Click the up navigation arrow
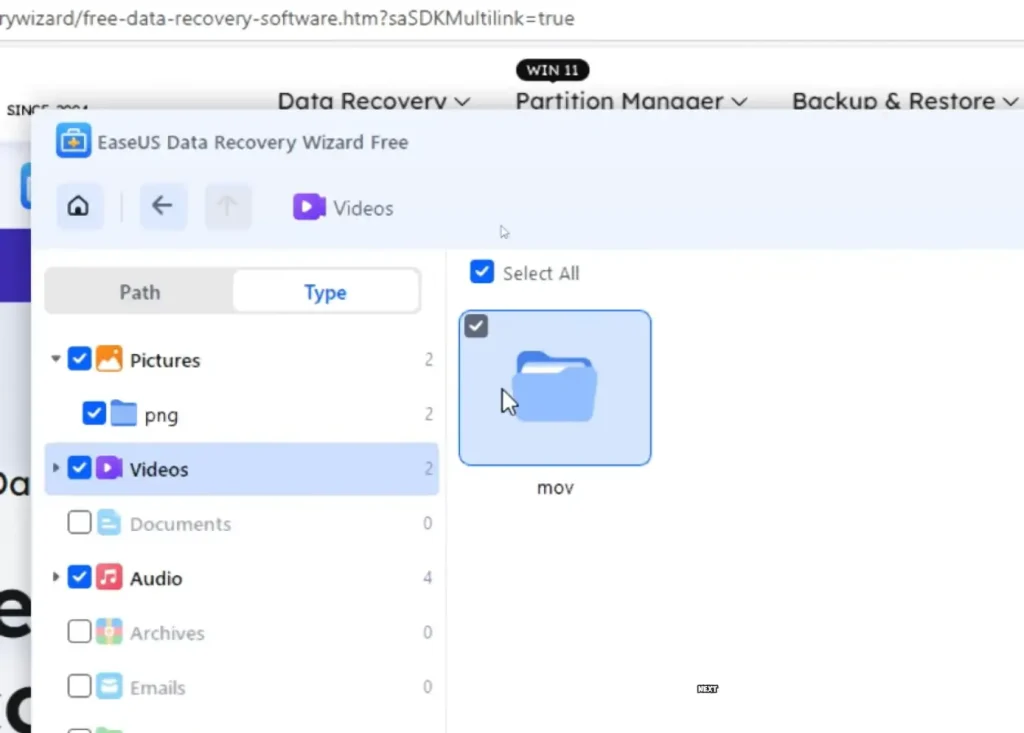The height and width of the screenshot is (733, 1024). [227, 205]
